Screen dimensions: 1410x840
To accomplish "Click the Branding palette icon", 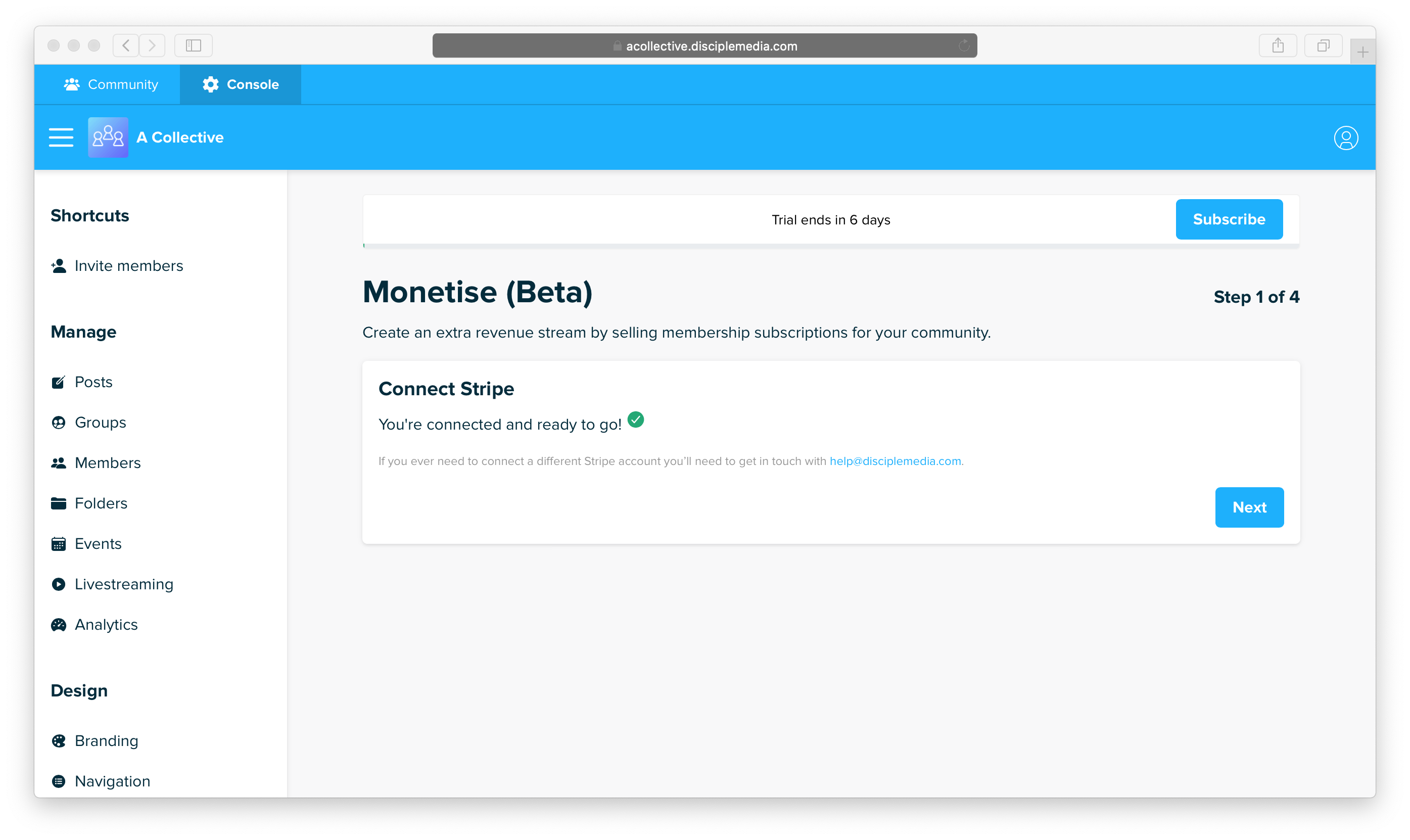I will (58, 741).
